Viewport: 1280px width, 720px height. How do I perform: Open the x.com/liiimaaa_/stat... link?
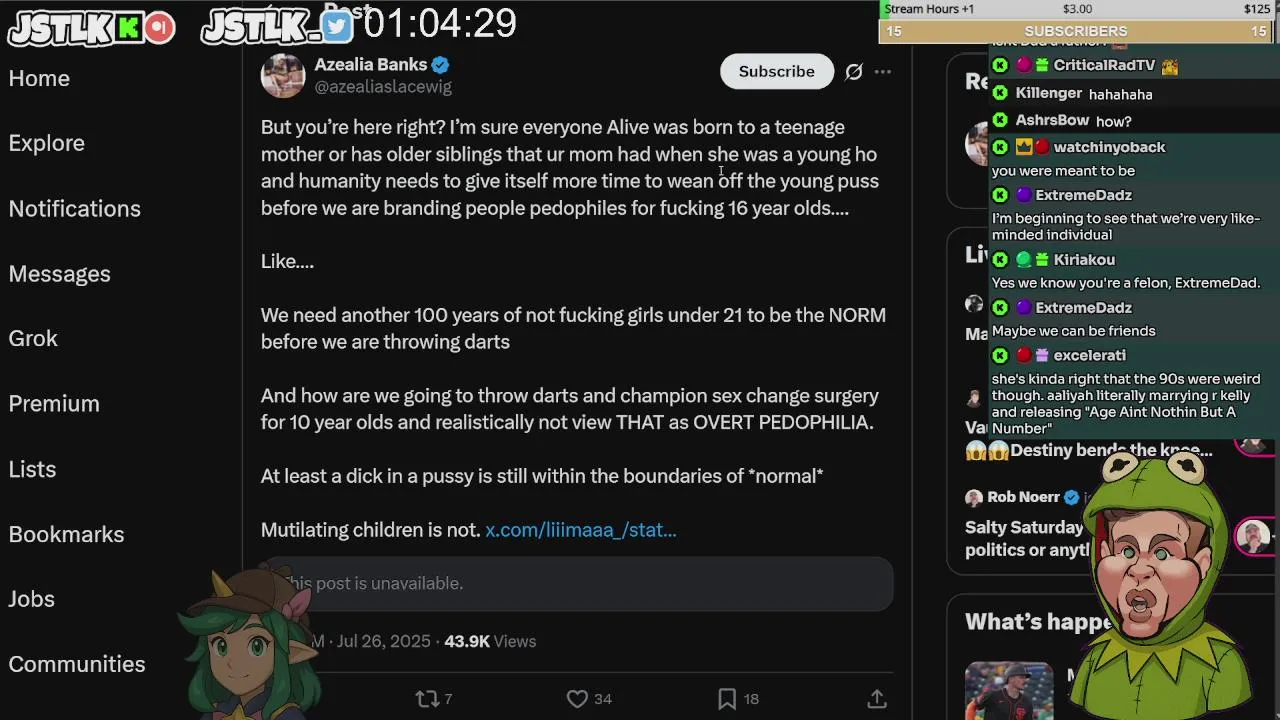(x=581, y=530)
